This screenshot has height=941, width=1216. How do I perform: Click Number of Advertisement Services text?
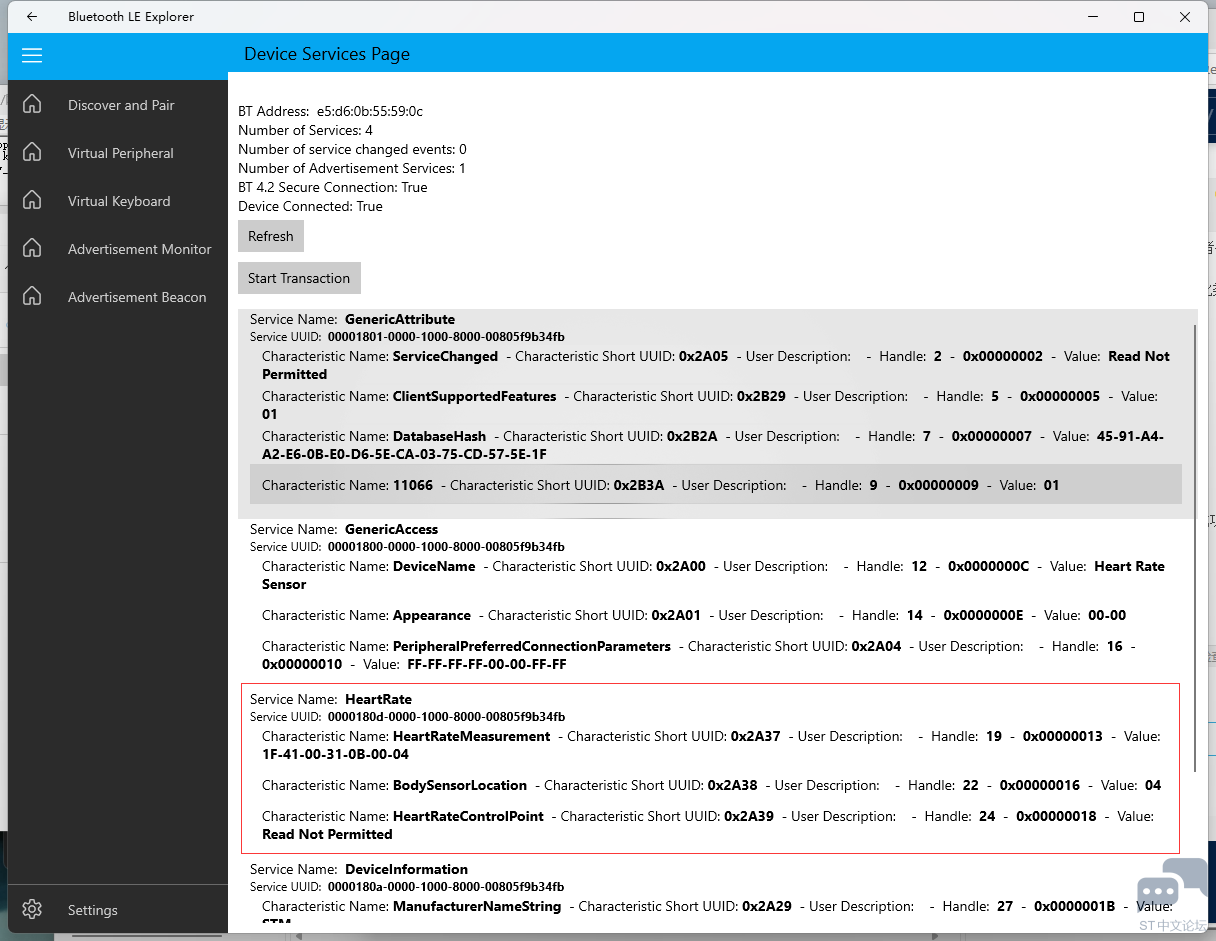(352, 168)
